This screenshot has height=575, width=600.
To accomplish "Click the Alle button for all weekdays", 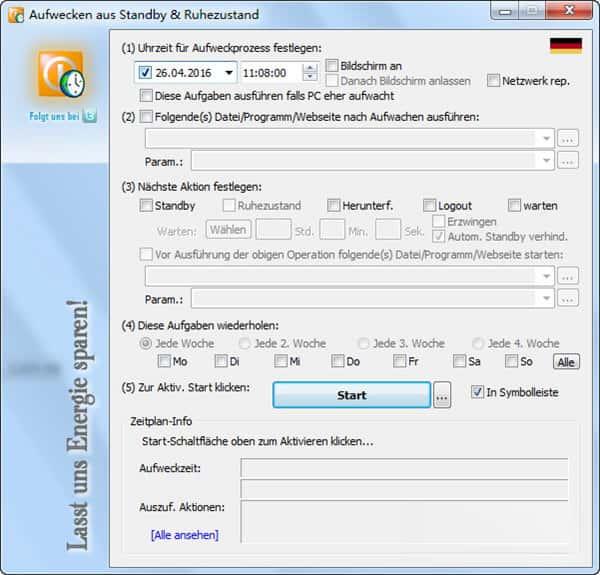I will [x=566, y=362].
